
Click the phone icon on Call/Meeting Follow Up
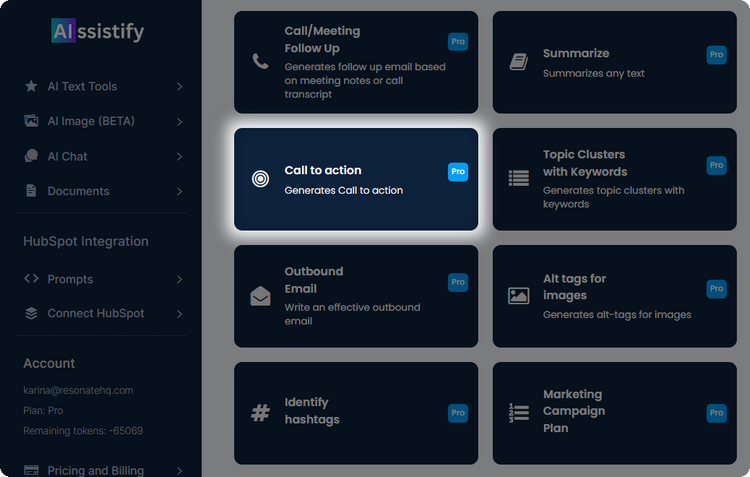(x=260, y=61)
